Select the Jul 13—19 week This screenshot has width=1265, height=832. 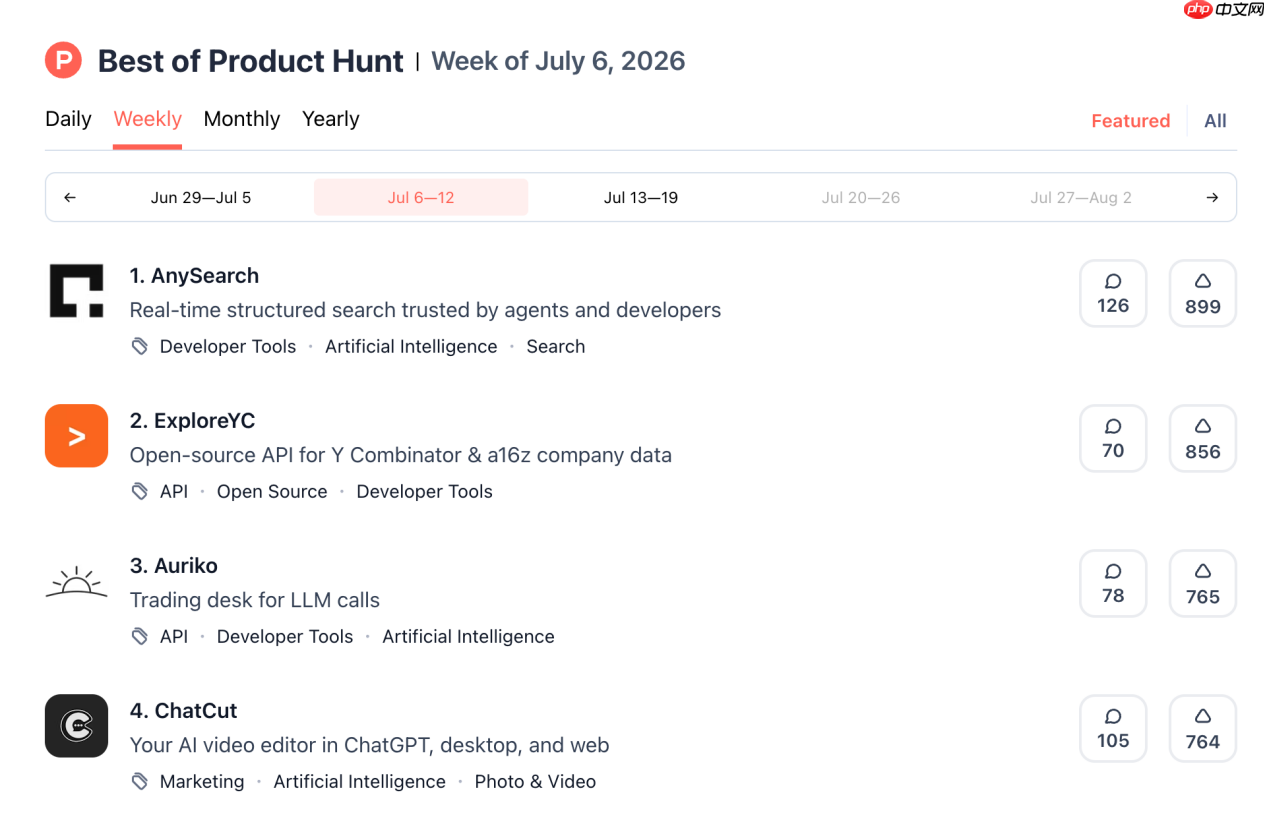(x=641, y=198)
